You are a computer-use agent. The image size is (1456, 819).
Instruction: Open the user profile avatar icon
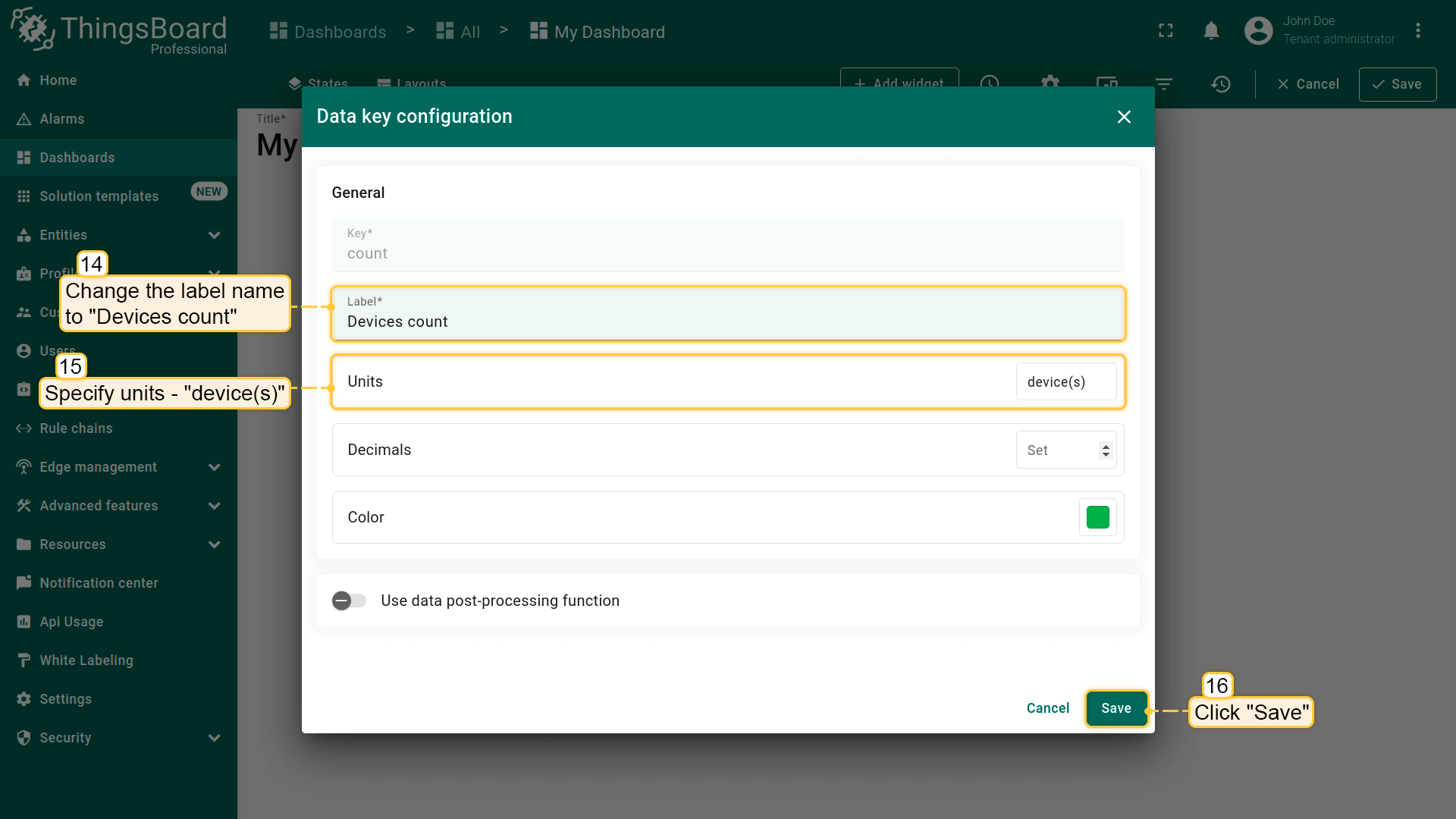1258,31
